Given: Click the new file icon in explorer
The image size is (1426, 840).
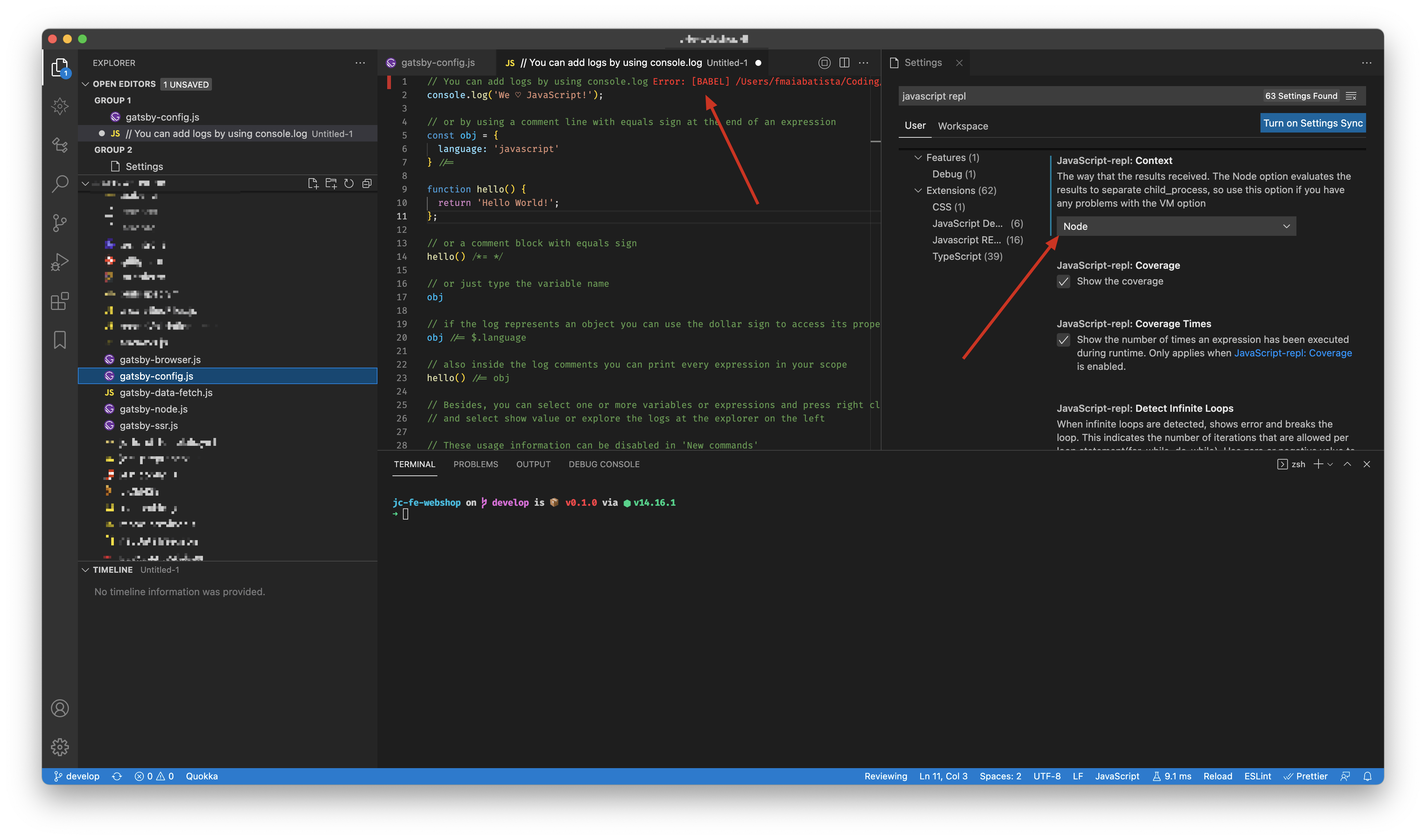Looking at the screenshot, I should [312, 183].
